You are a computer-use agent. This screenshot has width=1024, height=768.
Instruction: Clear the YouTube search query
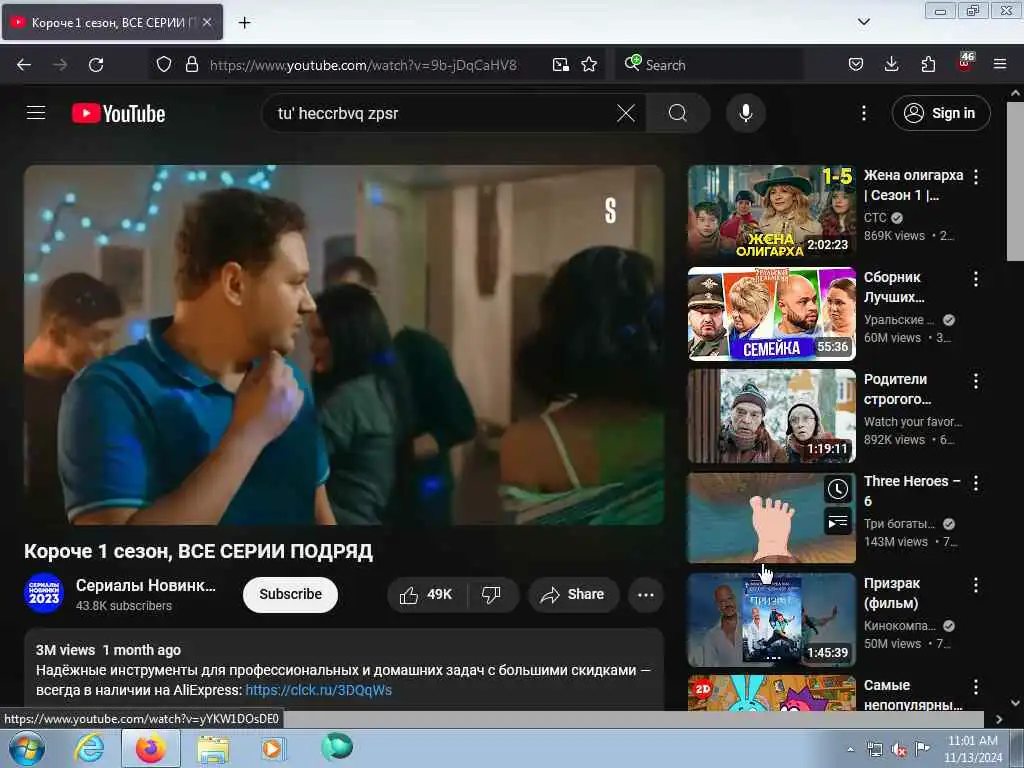pos(626,114)
